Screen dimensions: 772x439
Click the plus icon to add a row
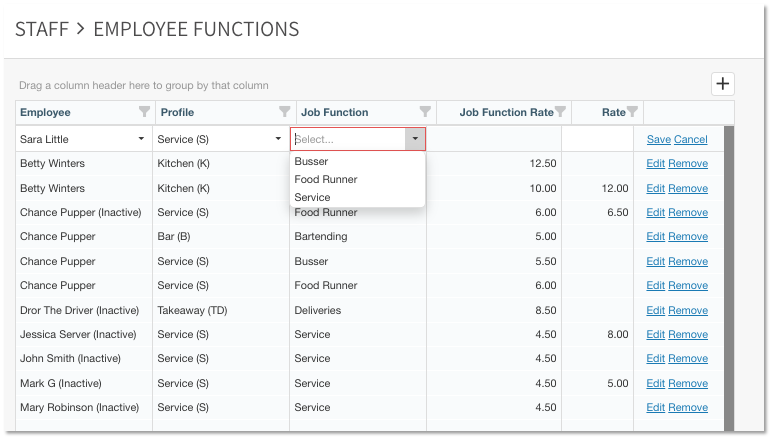[x=722, y=84]
